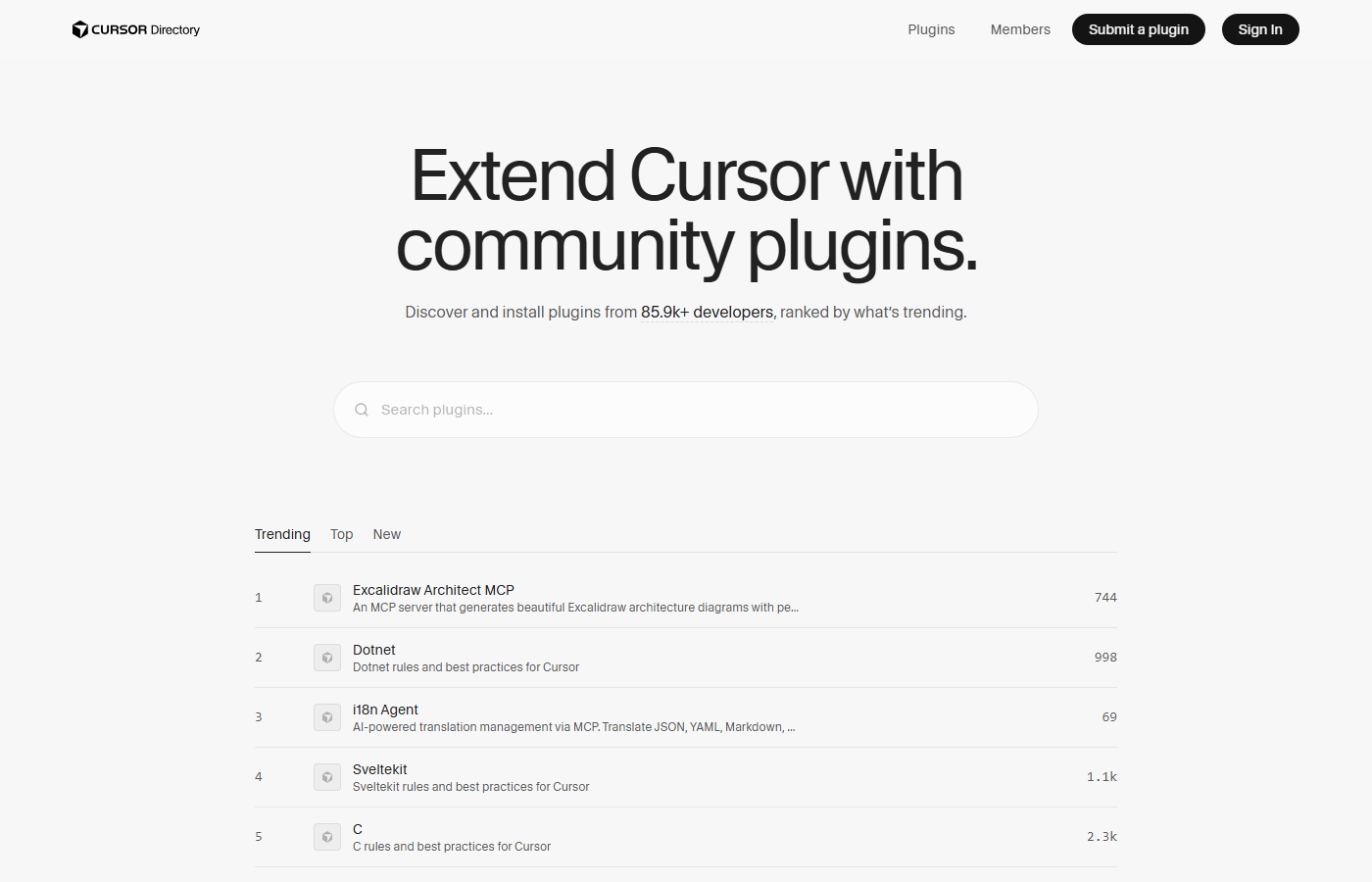The image size is (1372, 882).
Task: Switch to the Top tab
Action: tap(341, 534)
